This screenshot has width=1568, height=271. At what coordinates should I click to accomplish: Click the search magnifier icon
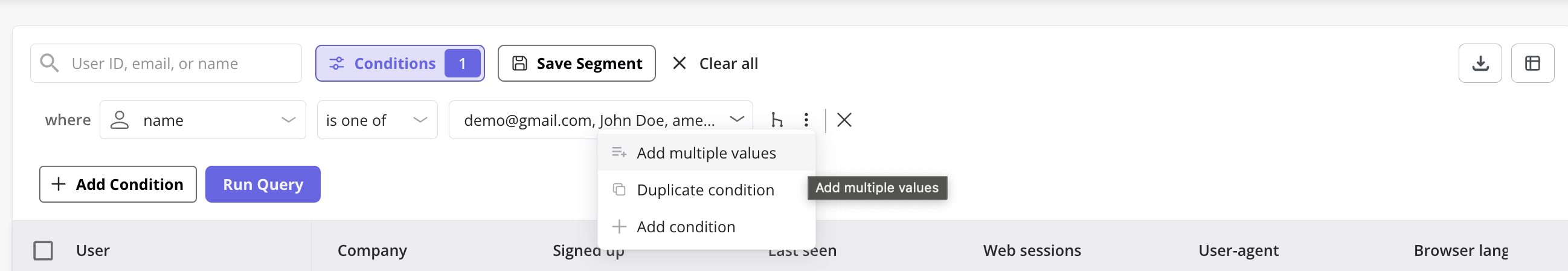coord(50,64)
